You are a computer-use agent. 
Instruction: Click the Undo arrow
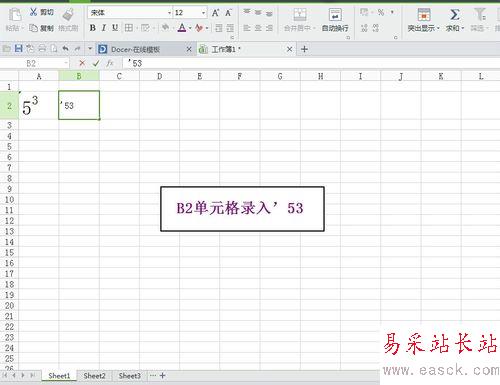point(66,49)
